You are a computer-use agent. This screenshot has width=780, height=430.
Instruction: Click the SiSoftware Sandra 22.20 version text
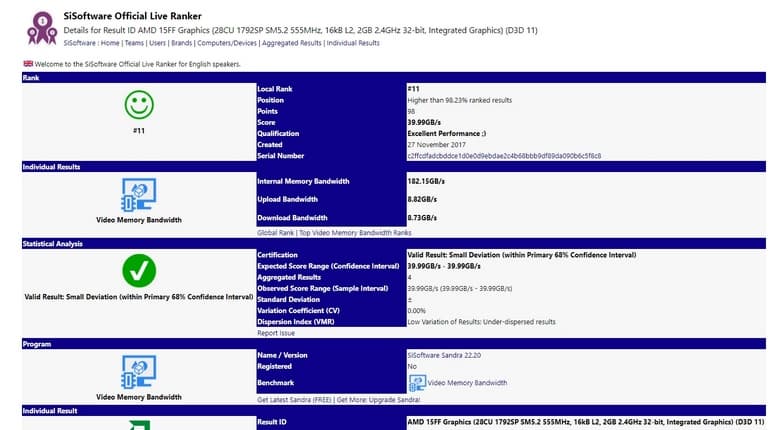(444, 355)
